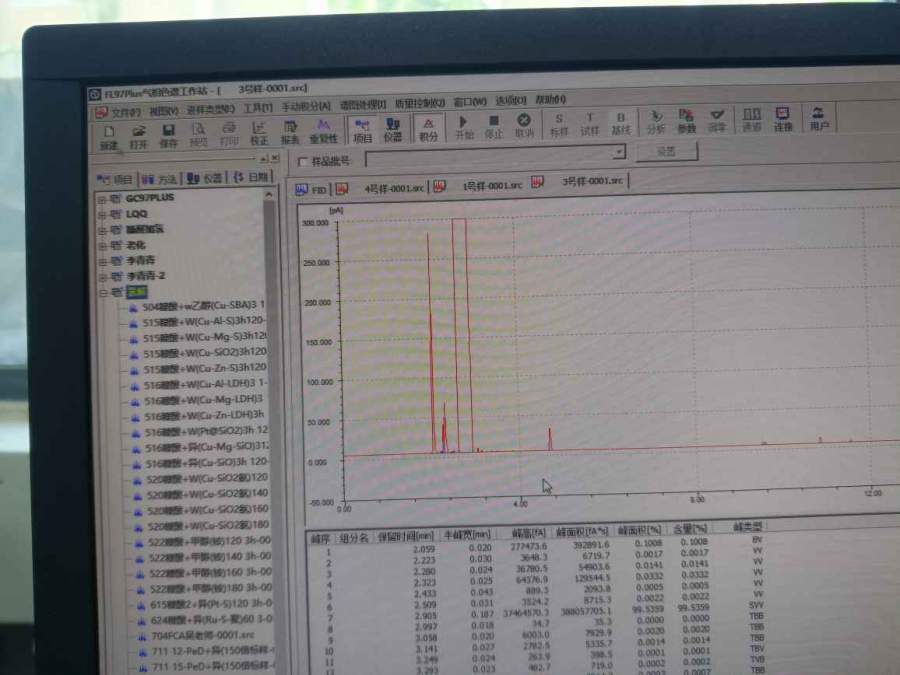900x675 pixels.
Task: Click the 积分 (Integrate) toolbar icon
Action: pyautogui.click(x=428, y=127)
